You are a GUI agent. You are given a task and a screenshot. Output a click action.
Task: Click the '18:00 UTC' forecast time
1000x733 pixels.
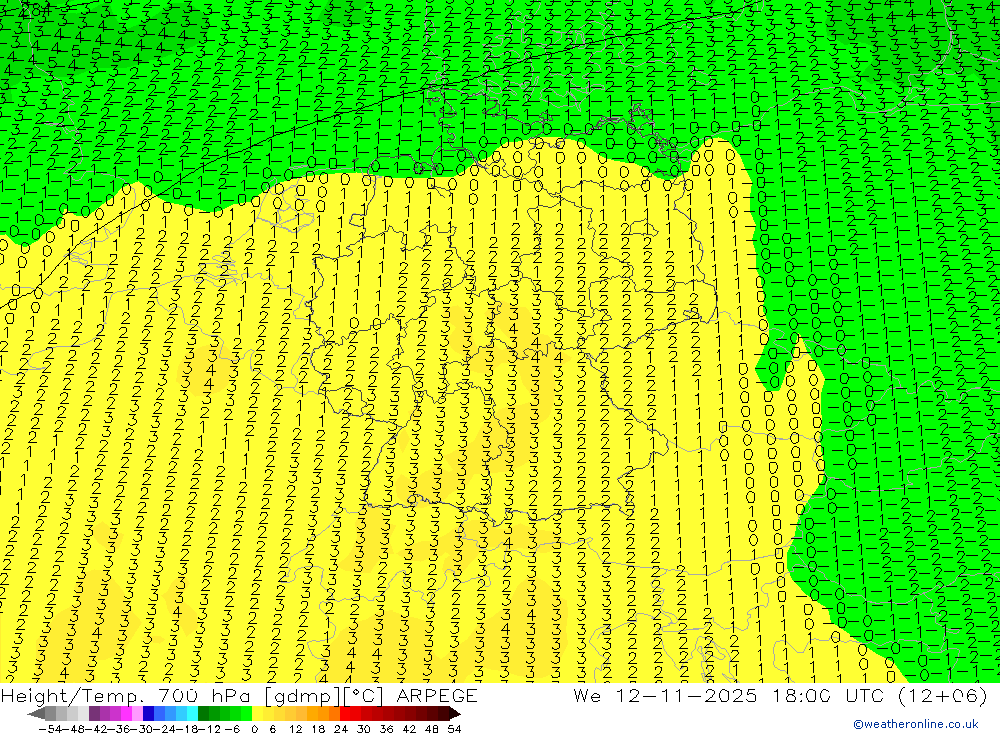click(830, 695)
